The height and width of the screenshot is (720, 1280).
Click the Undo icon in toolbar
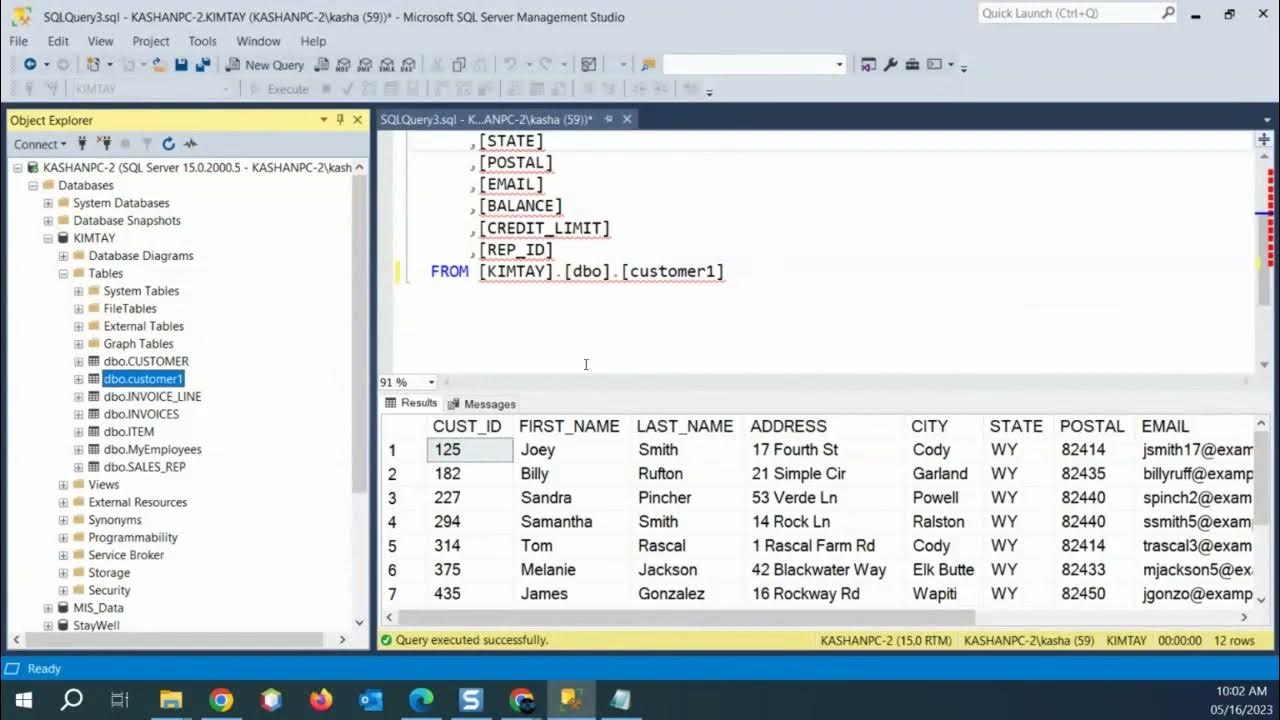click(x=510, y=65)
